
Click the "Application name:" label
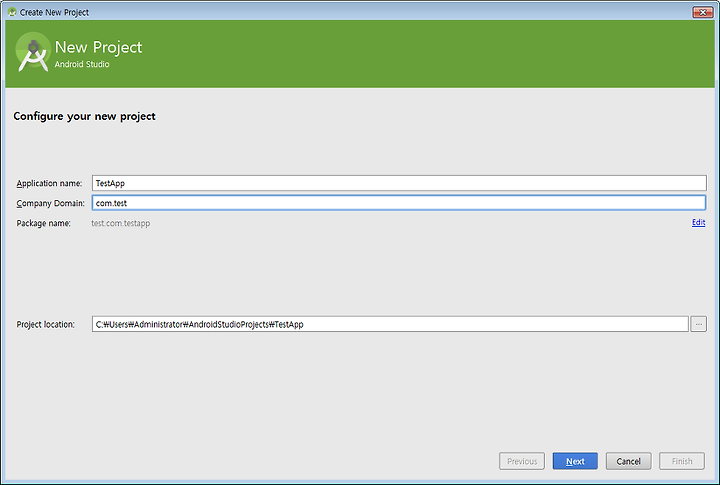(x=49, y=183)
